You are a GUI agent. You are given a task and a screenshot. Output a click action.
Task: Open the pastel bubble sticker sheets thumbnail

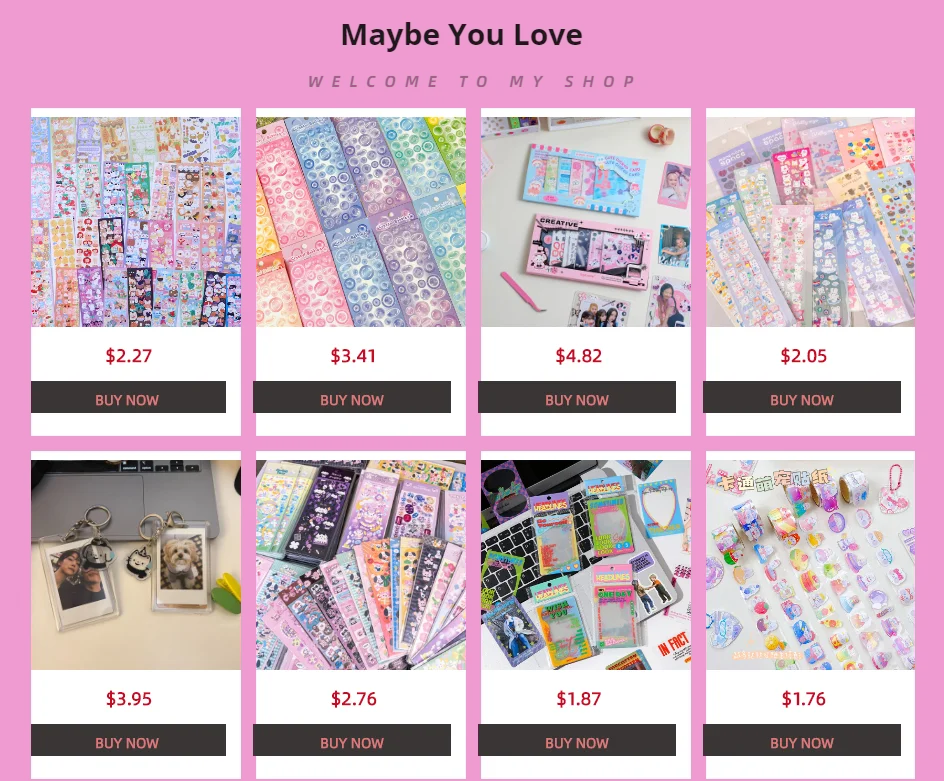(x=361, y=222)
